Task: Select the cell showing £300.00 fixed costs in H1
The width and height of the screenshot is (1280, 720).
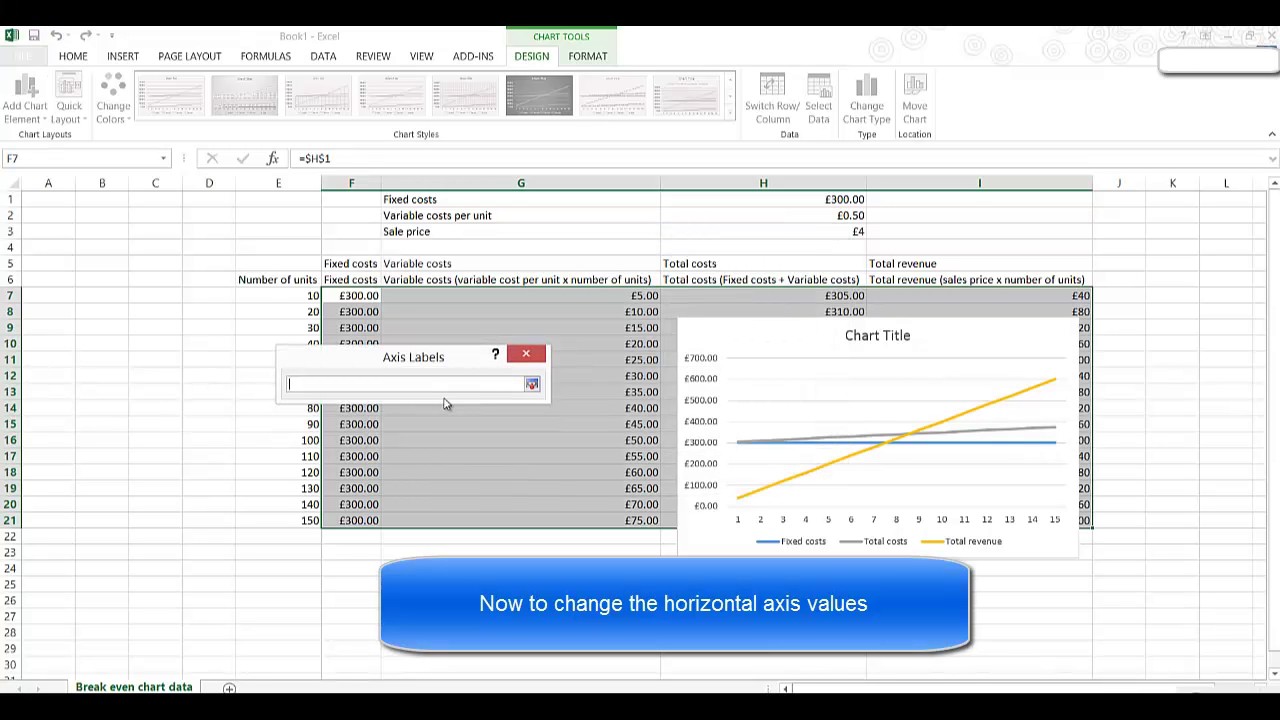Action: (763, 200)
